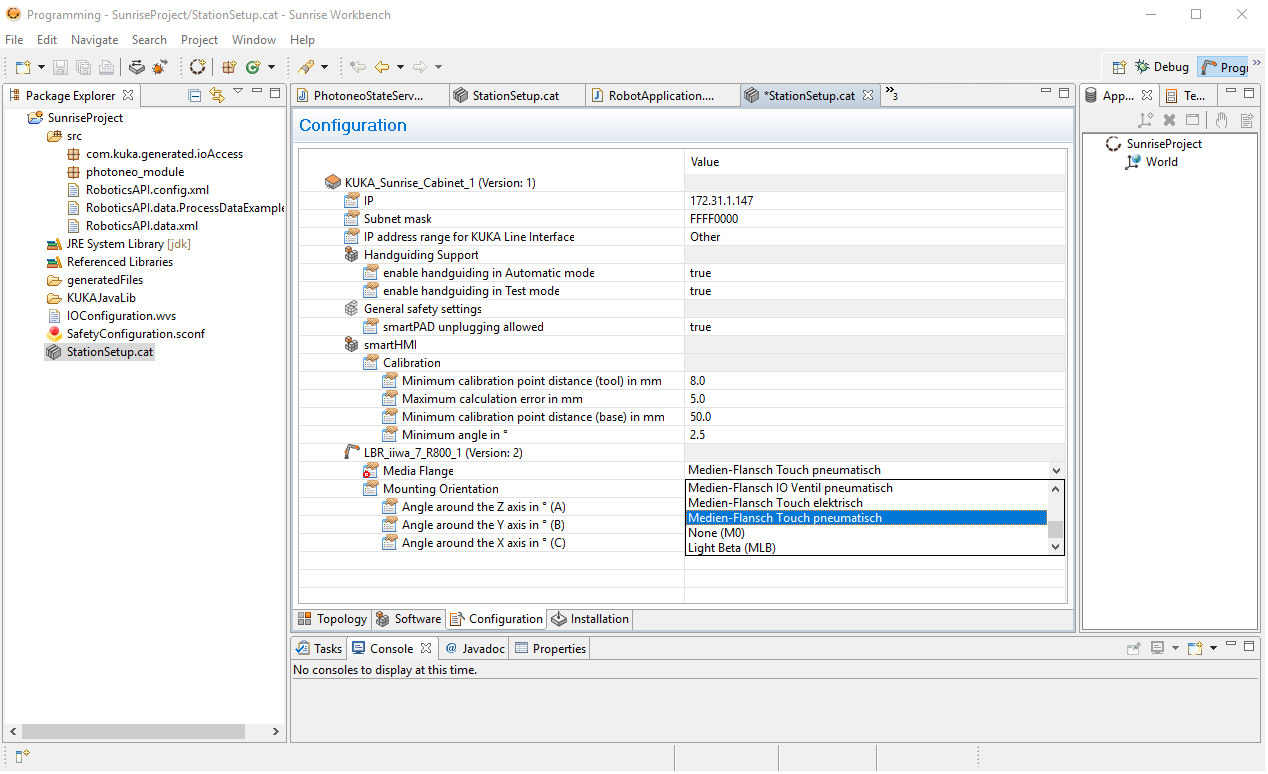Open the Media Flange combo box arrow
Viewport: 1268px width, 774px height.
click(1057, 471)
